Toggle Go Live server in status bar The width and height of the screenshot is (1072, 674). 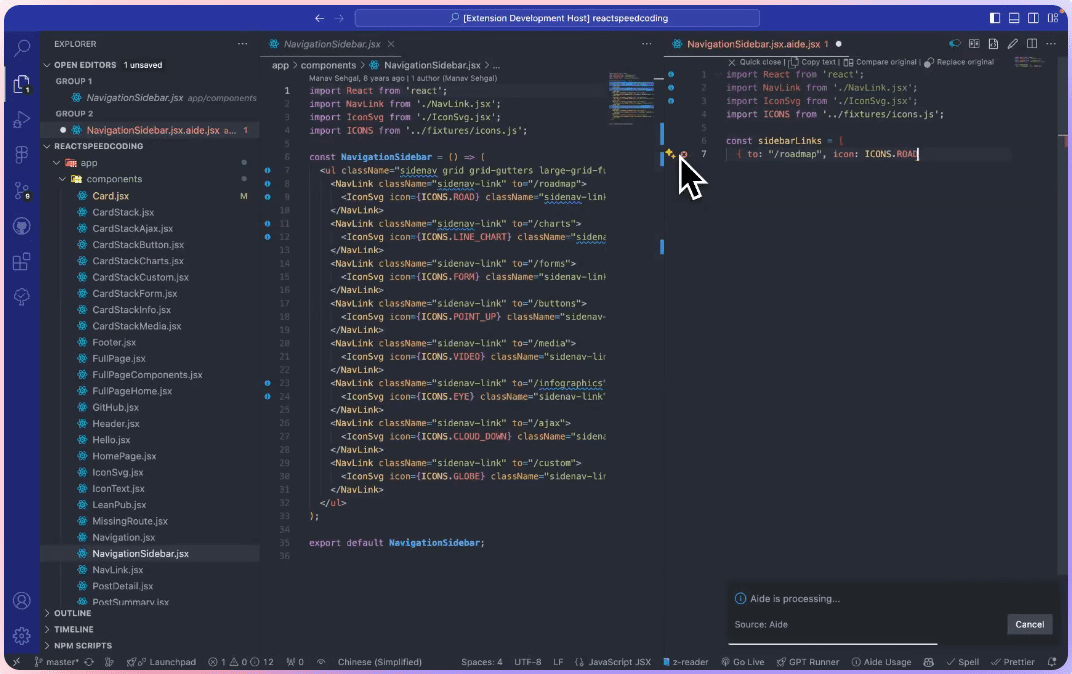coord(742,662)
